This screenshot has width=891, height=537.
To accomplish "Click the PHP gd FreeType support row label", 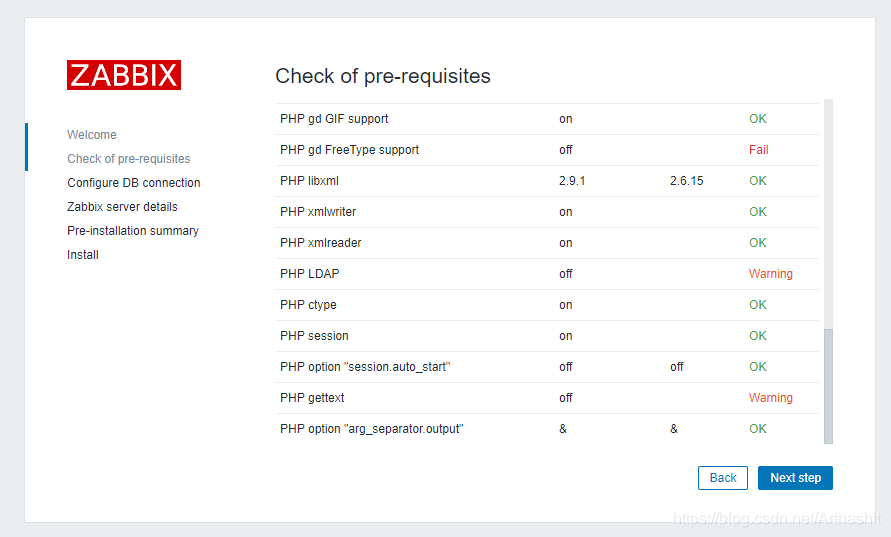I will click(349, 150).
